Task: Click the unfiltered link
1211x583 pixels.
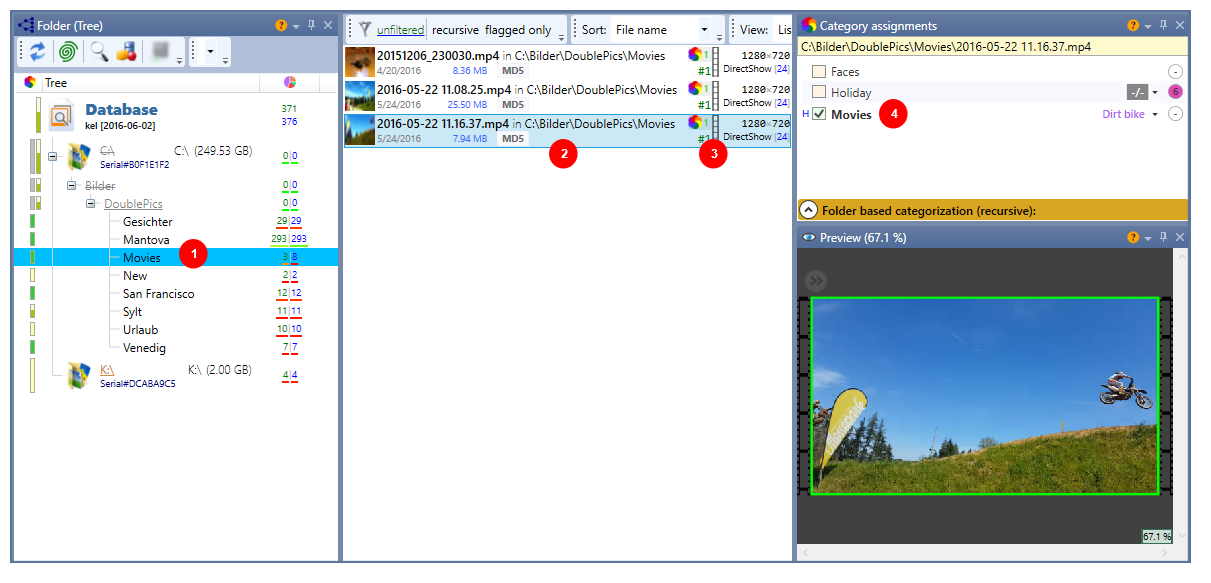Action: click(401, 30)
